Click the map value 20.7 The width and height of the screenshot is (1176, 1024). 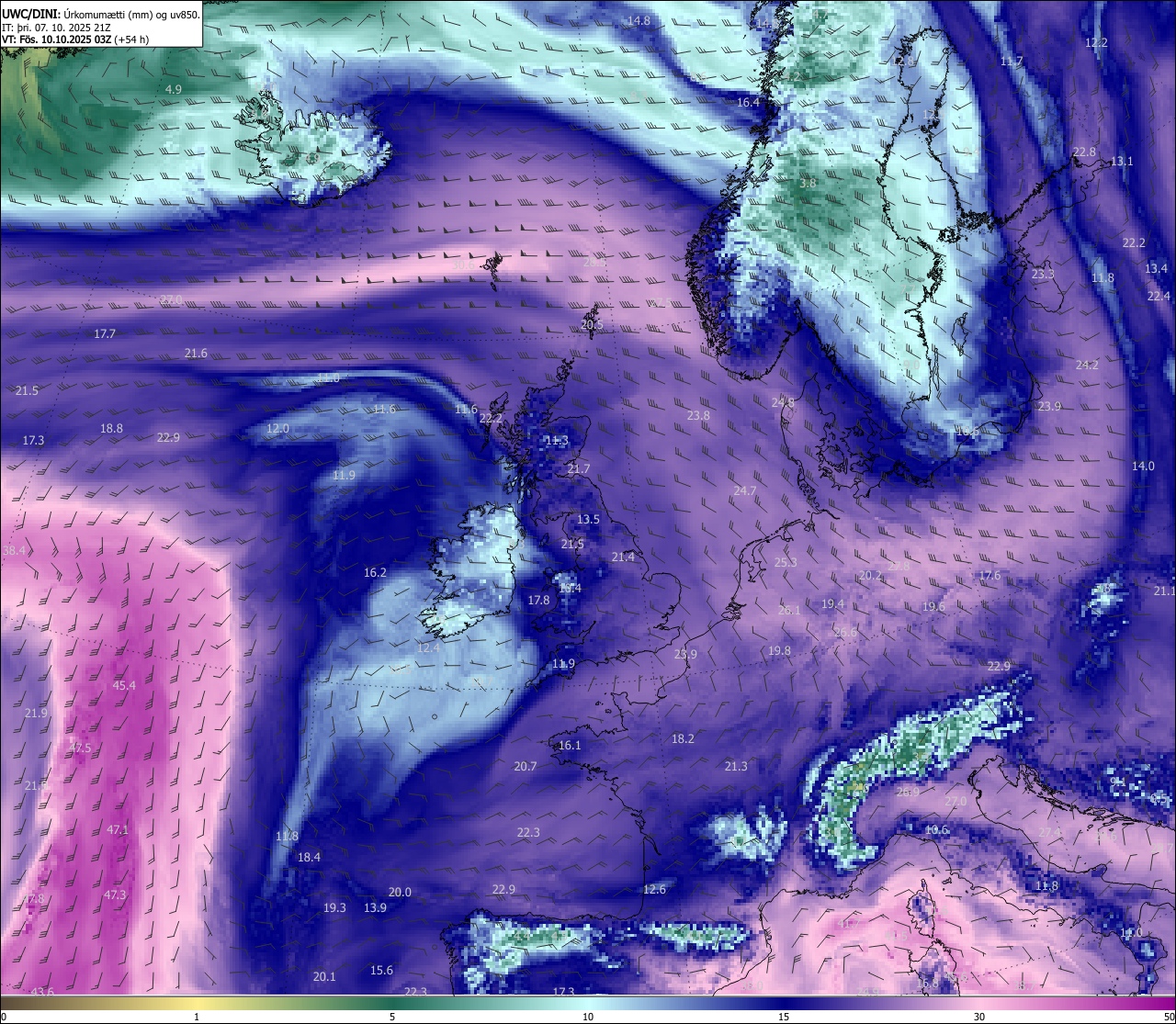coord(526,766)
